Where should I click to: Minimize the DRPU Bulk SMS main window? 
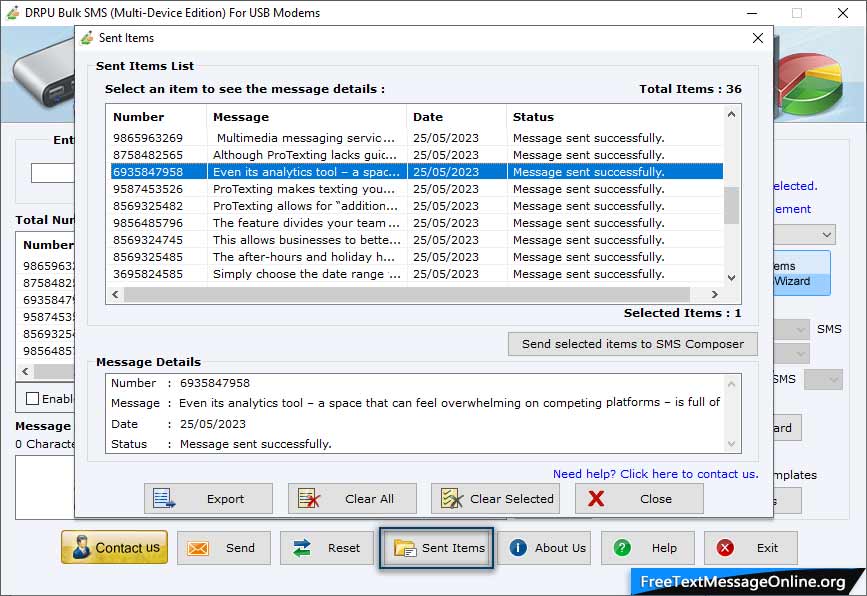tap(752, 13)
